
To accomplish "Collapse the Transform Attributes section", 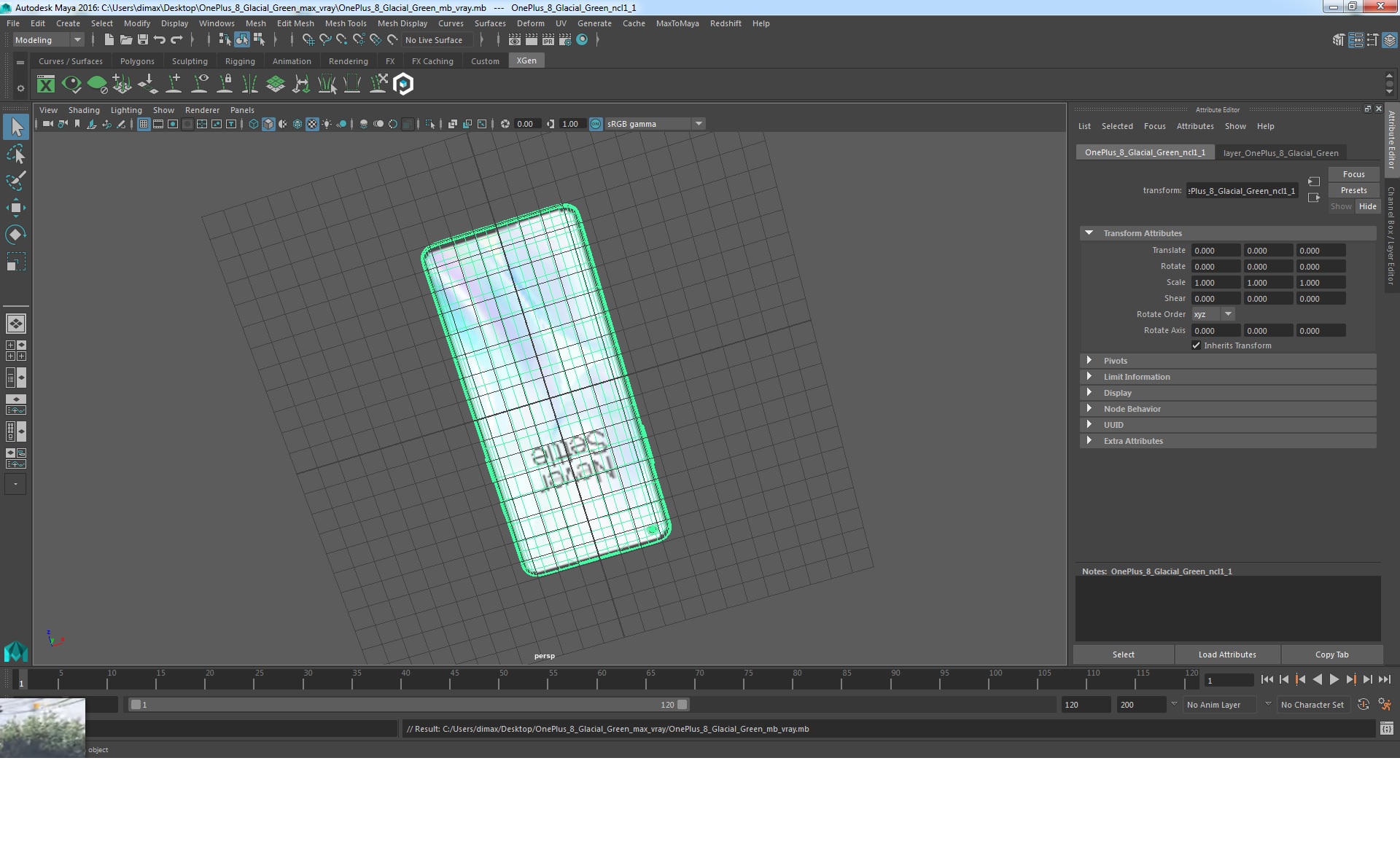I will click(1089, 233).
